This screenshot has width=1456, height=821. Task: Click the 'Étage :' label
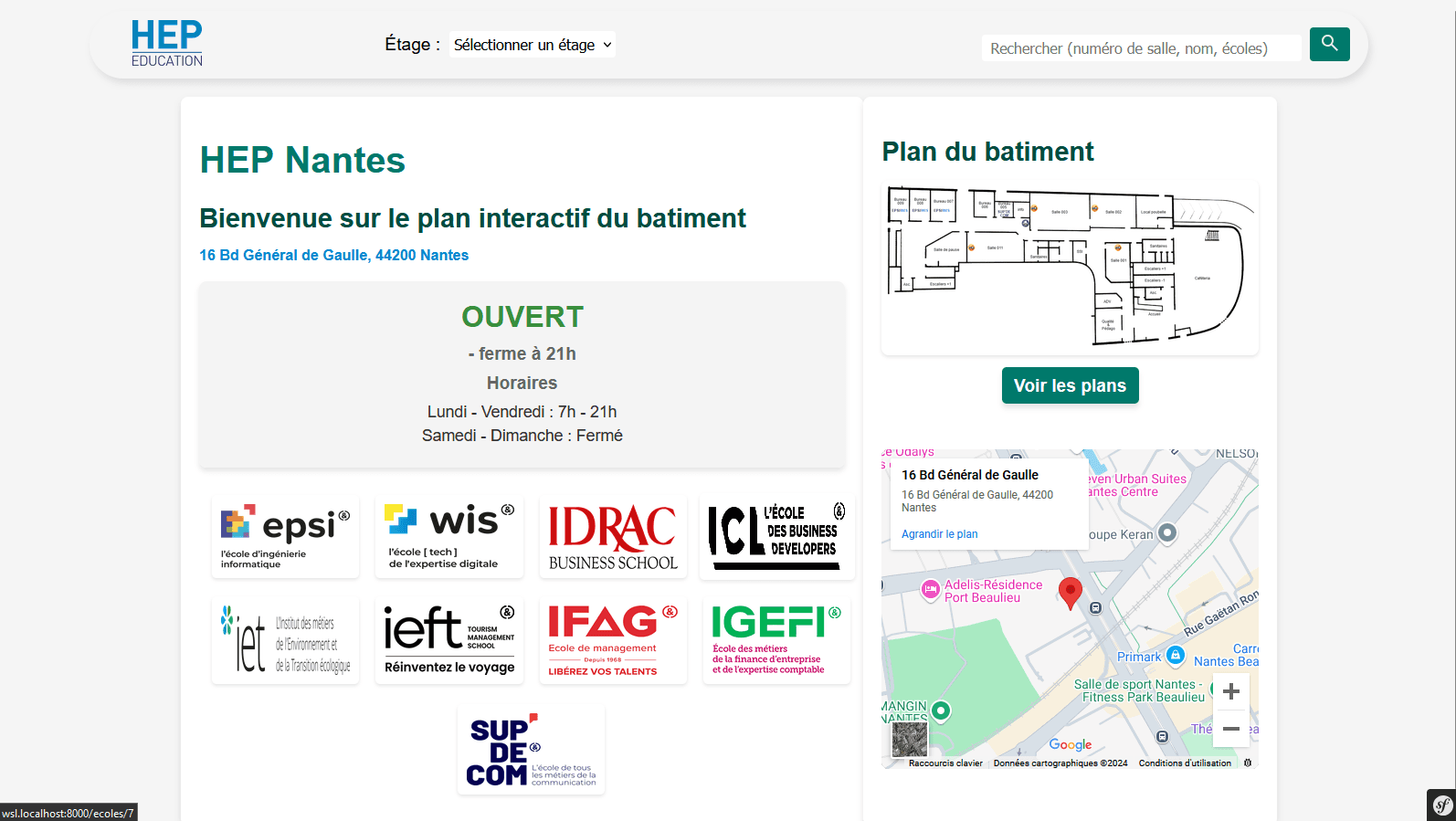point(412,45)
